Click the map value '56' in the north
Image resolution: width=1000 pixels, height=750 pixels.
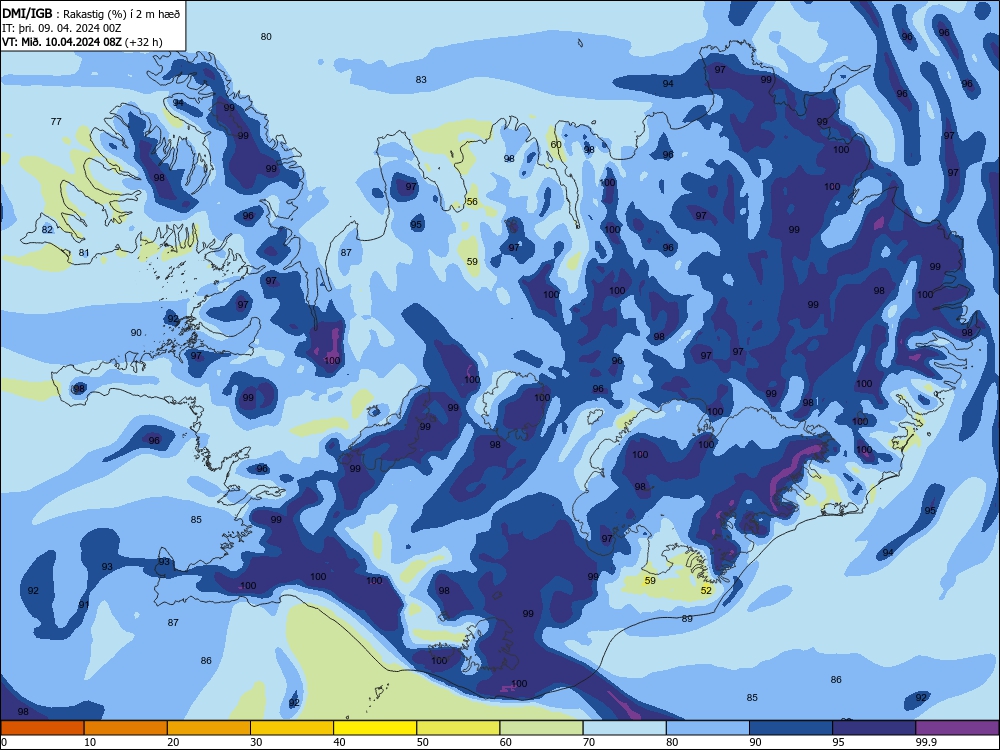[472, 202]
